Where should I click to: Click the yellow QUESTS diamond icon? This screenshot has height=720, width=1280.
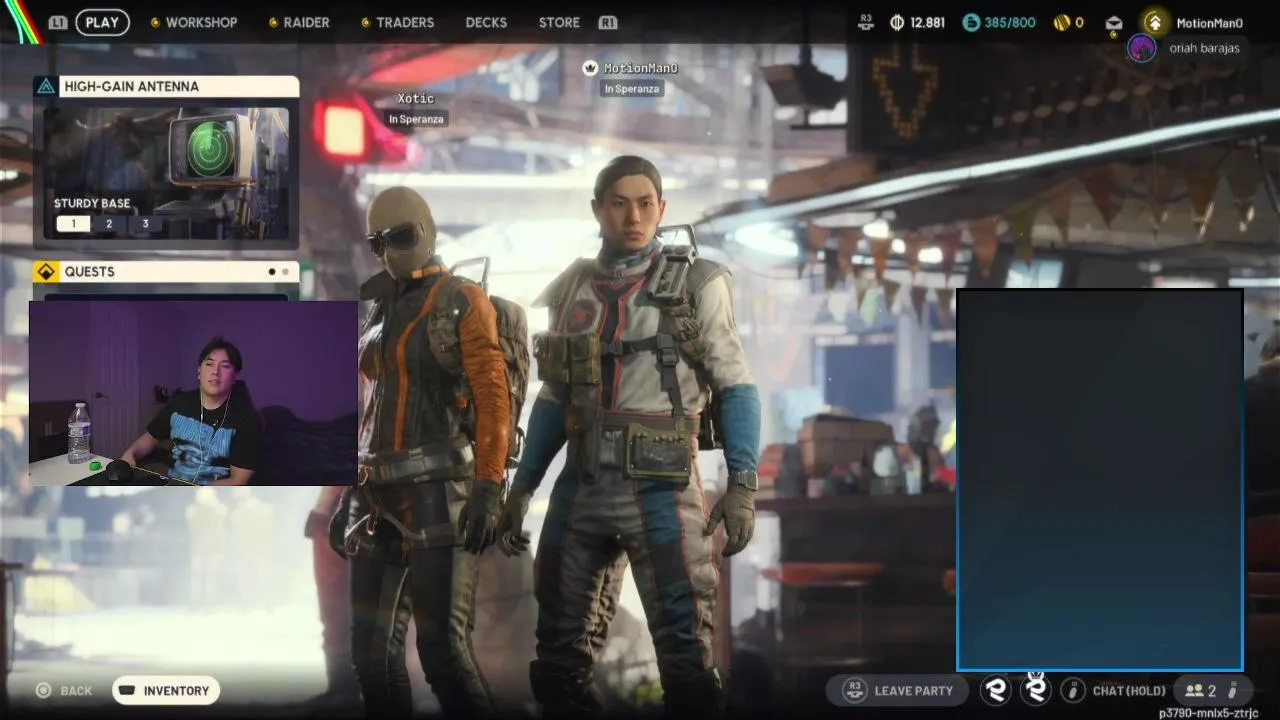(45, 272)
